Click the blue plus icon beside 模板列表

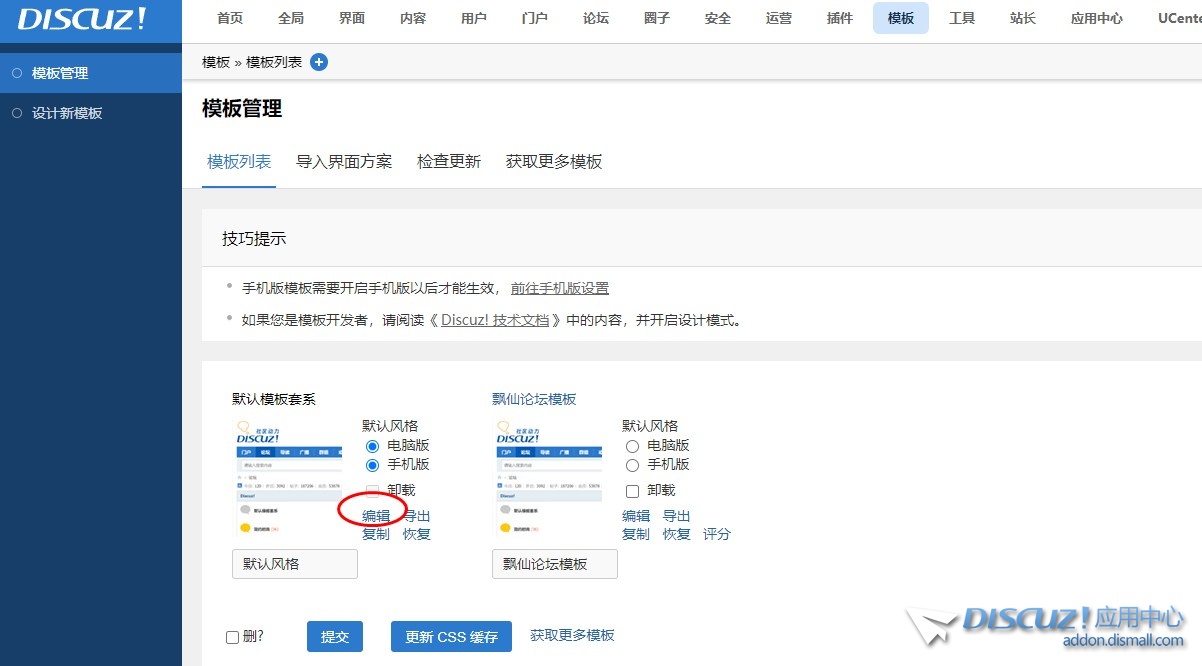pyautogui.click(x=319, y=62)
